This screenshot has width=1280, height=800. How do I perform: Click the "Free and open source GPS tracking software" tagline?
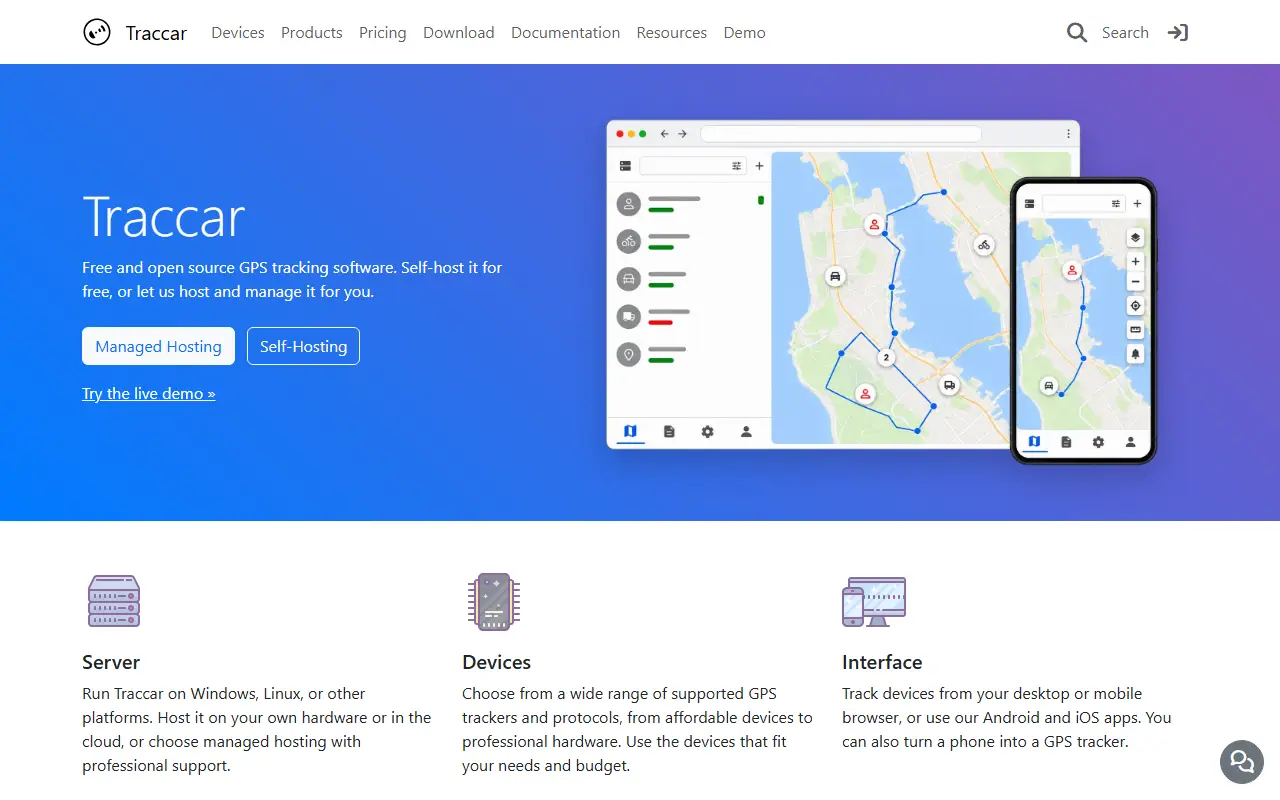coord(292,280)
